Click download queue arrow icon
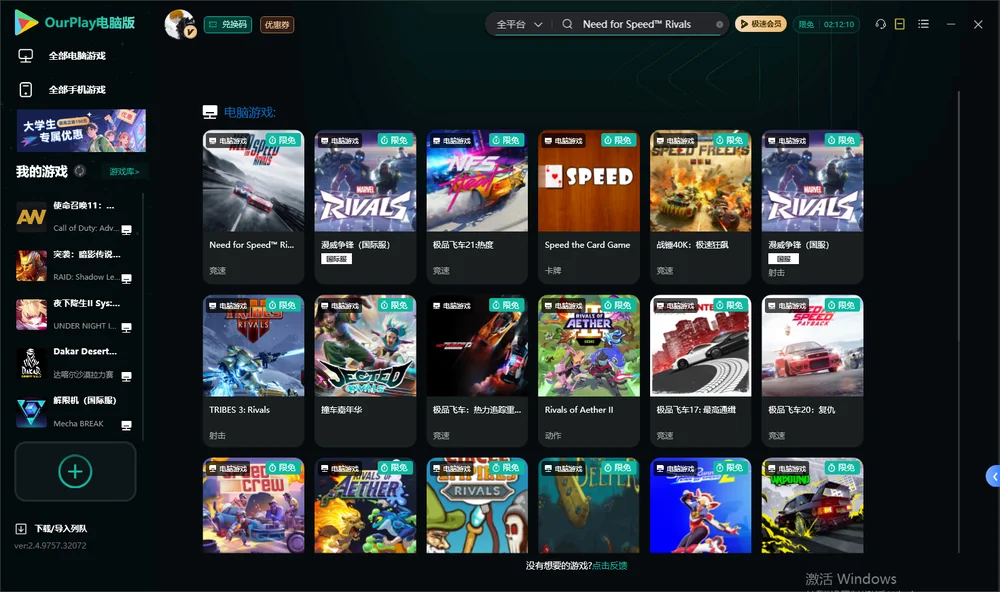This screenshot has width=1000, height=592. click(x=21, y=528)
